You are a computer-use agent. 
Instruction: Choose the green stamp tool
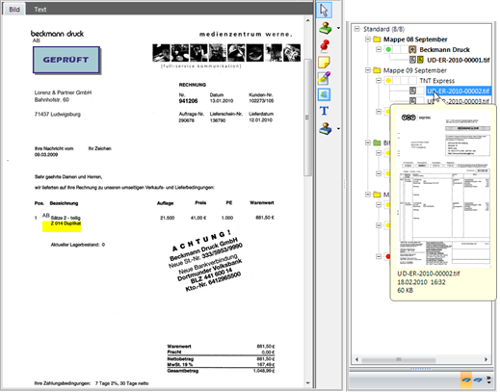[325, 28]
